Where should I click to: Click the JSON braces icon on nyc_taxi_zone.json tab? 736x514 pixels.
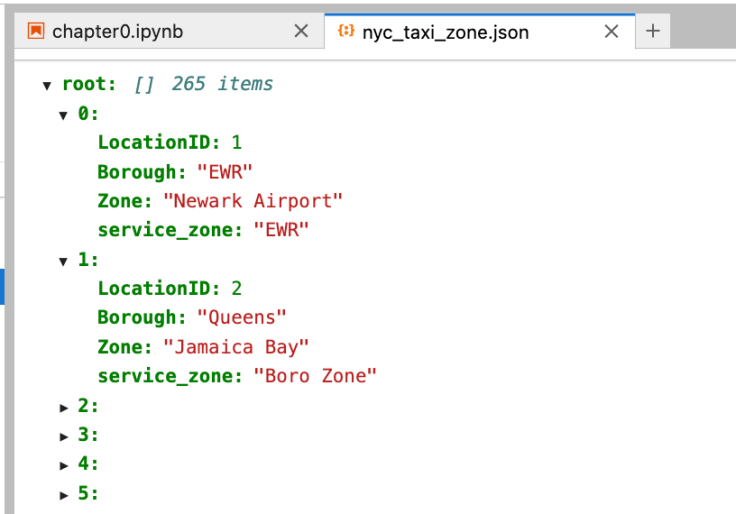[346, 31]
